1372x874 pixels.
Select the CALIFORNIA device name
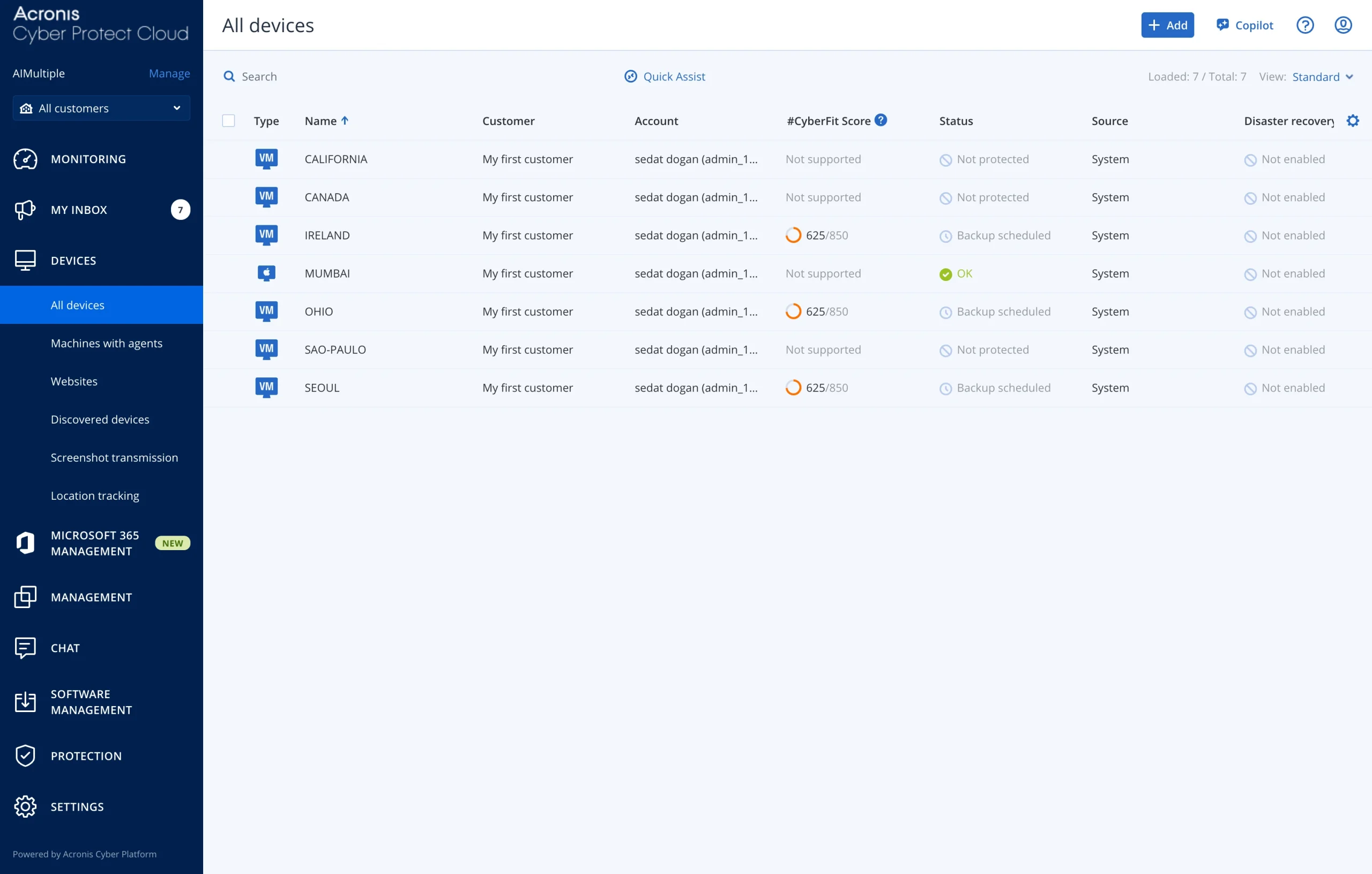pos(335,159)
